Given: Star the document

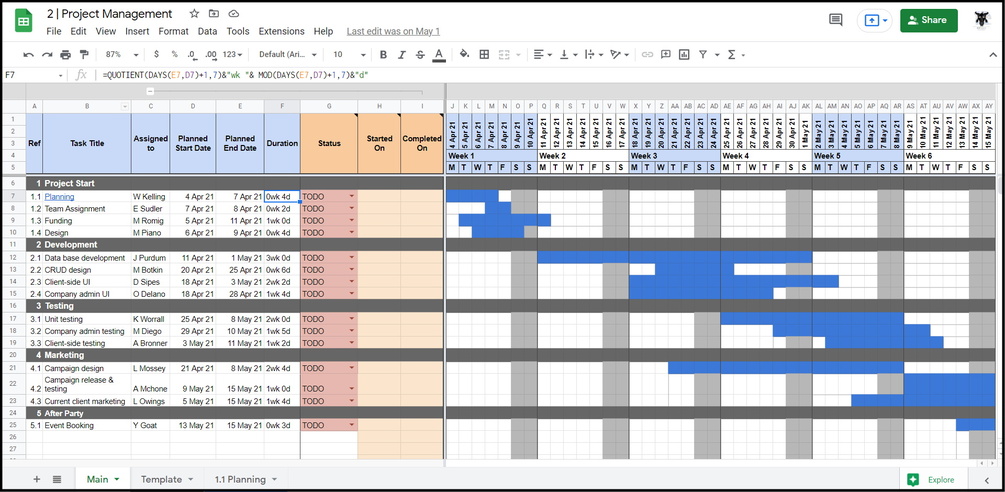Looking at the screenshot, I should 194,13.
